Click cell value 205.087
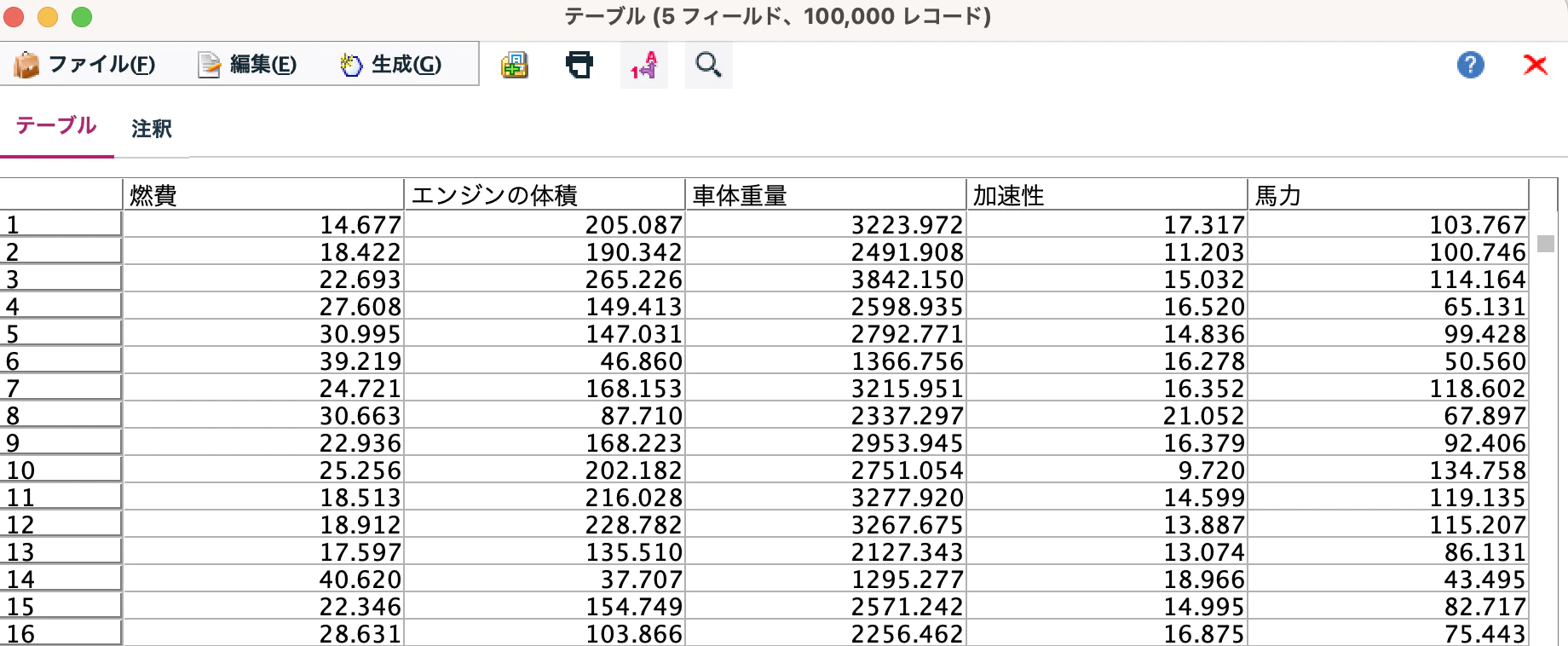The width and height of the screenshot is (1568, 646). [x=634, y=225]
